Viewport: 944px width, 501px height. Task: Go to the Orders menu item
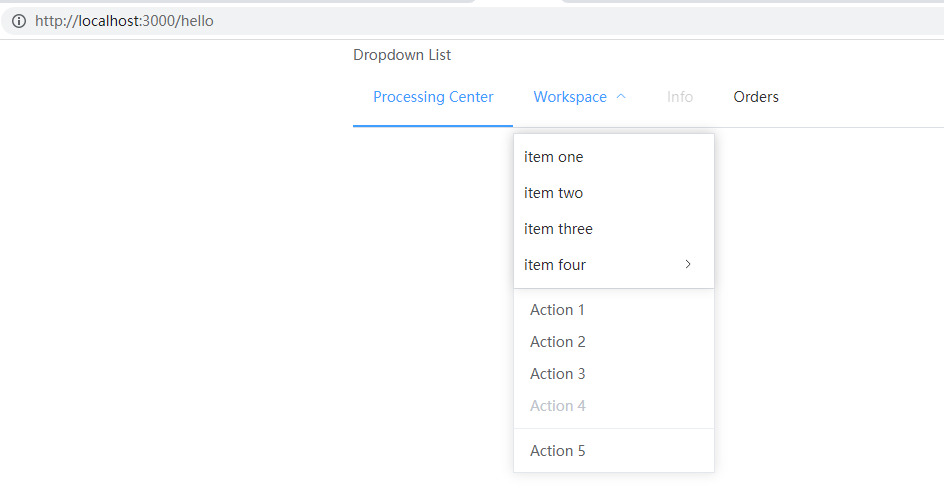click(x=756, y=97)
